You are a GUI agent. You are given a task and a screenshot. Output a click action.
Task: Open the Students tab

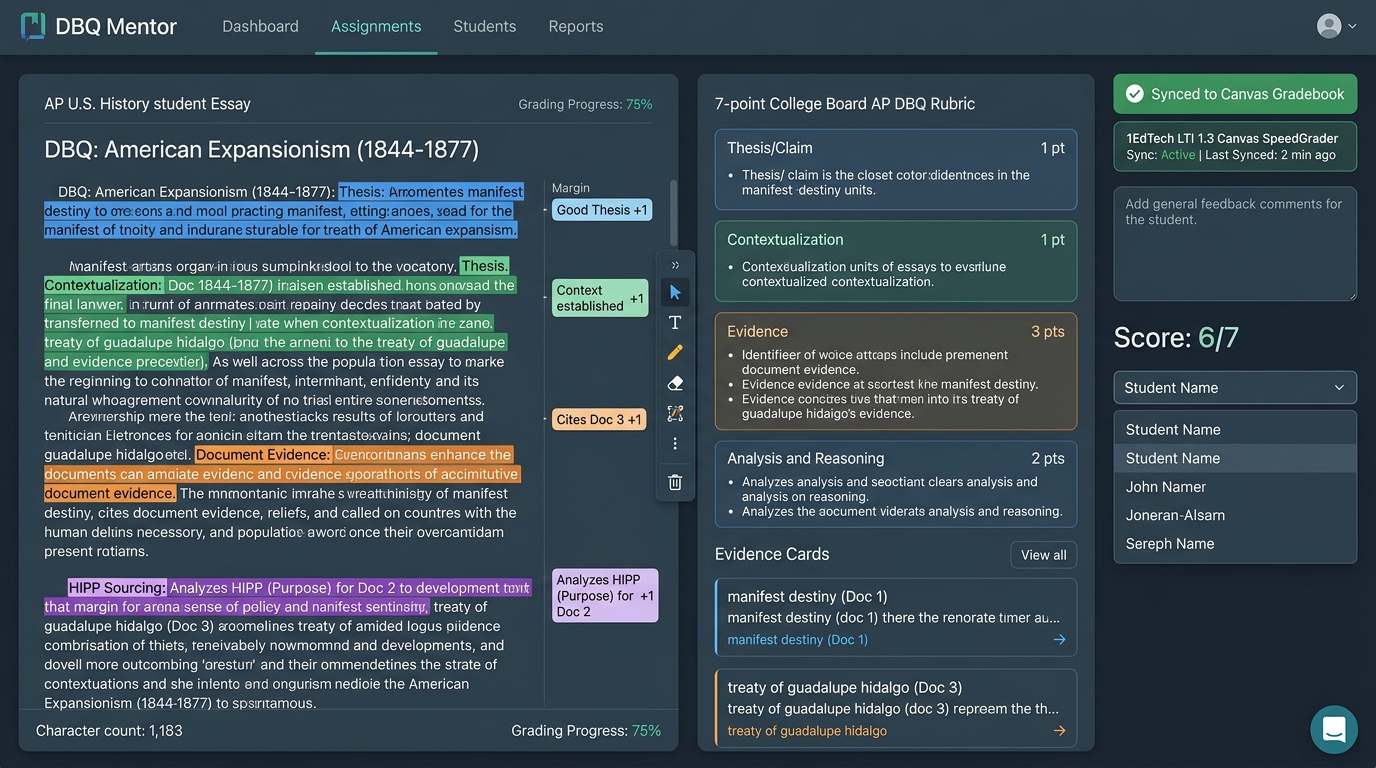[x=484, y=27]
